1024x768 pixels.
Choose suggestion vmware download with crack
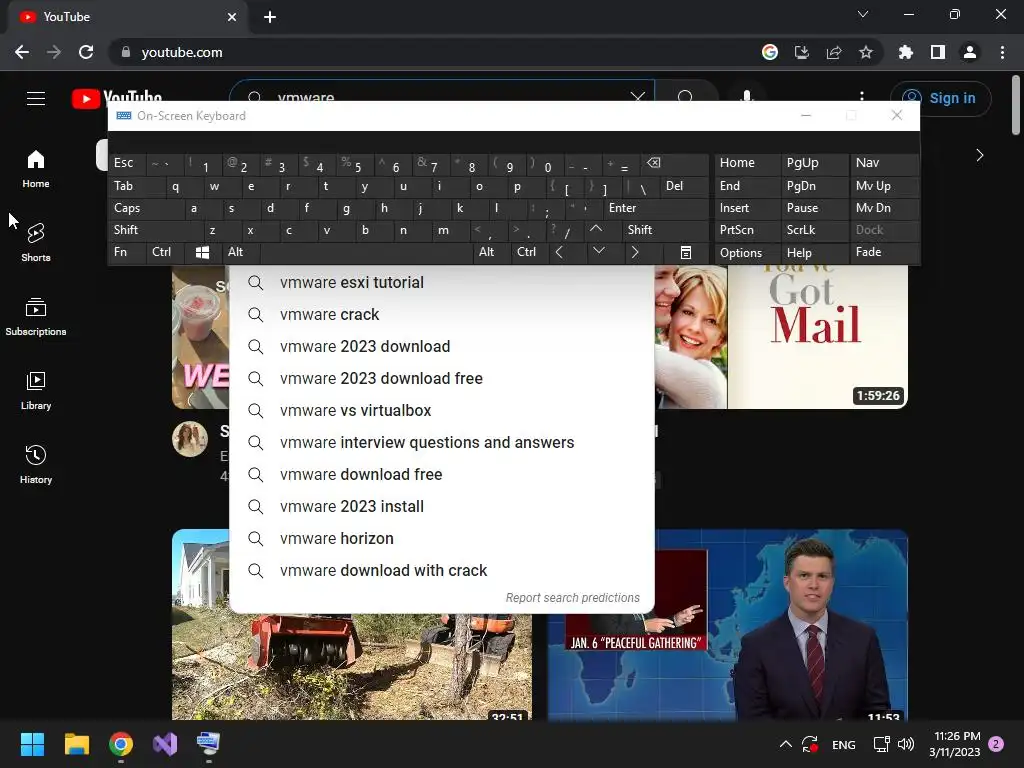pos(442,570)
